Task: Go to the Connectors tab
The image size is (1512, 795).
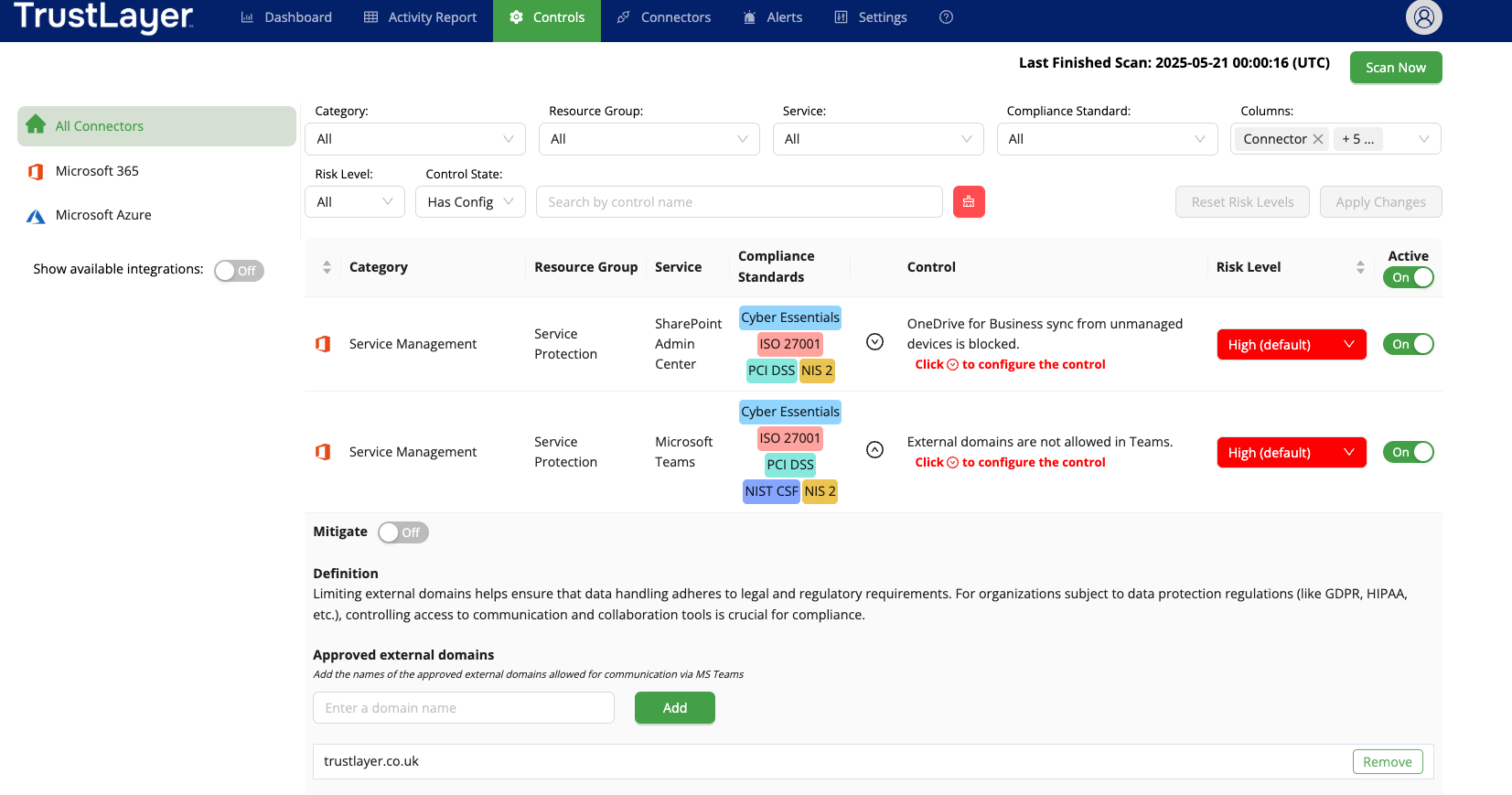Action: click(x=663, y=17)
